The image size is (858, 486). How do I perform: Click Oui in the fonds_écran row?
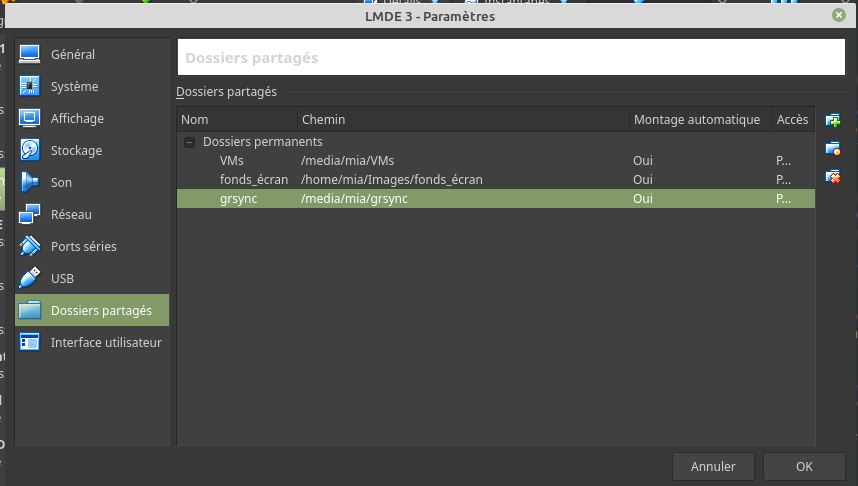(643, 180)
